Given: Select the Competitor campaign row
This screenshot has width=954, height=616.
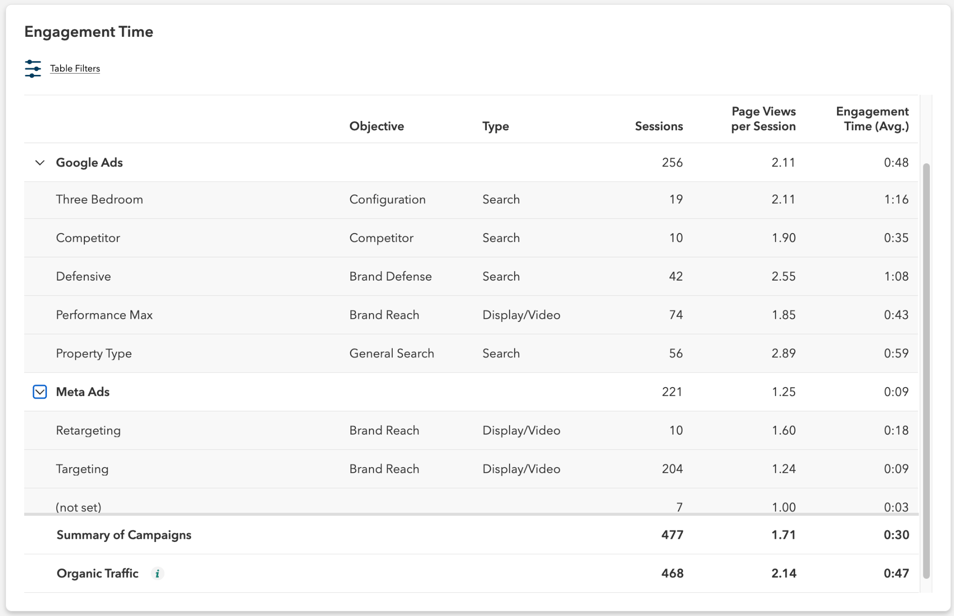Looking at the screenshot, I should coord(88,238).
